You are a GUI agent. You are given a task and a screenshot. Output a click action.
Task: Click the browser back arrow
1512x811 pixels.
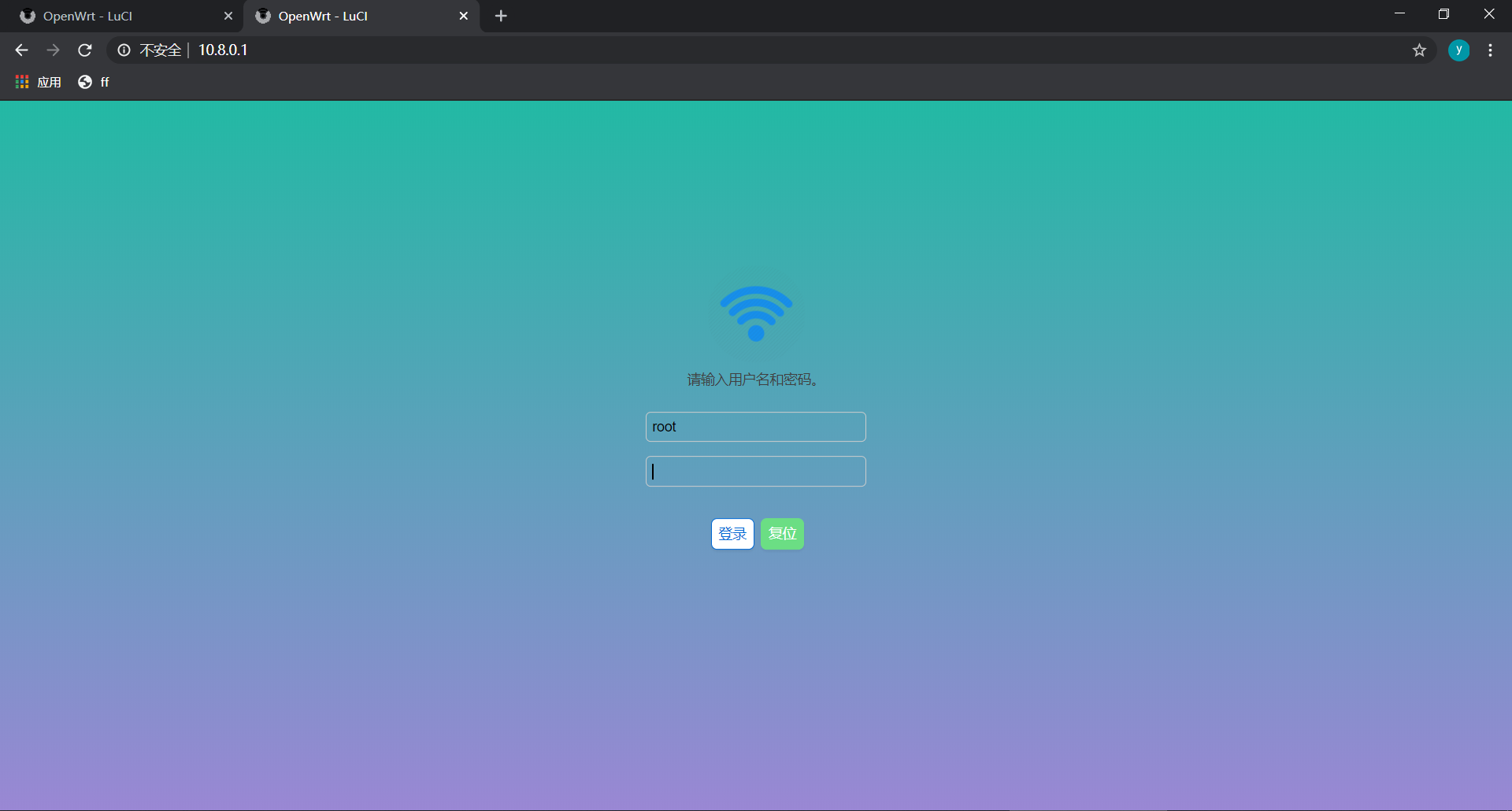pos(21,50)
